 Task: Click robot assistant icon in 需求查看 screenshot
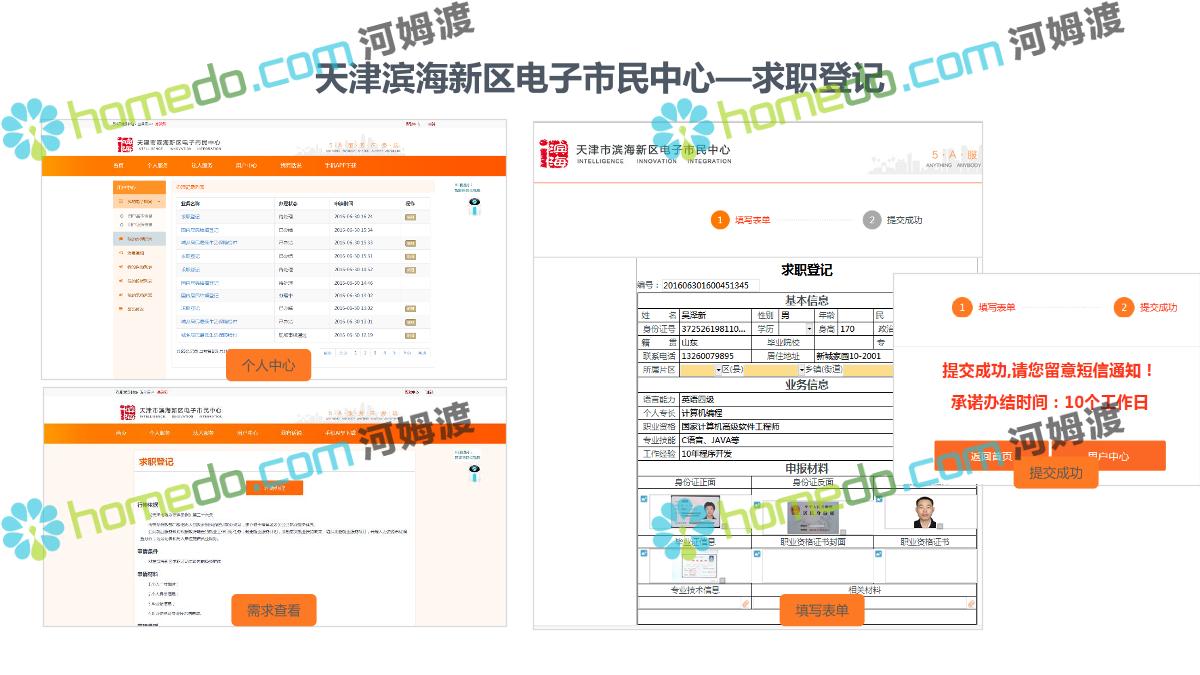(x=474, y=469)
